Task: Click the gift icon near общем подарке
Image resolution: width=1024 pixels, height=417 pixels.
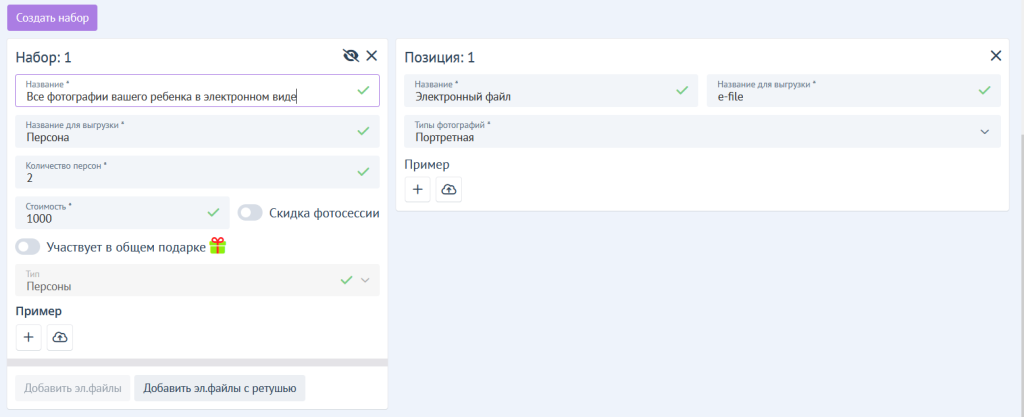Action: (x=218, y=246)
